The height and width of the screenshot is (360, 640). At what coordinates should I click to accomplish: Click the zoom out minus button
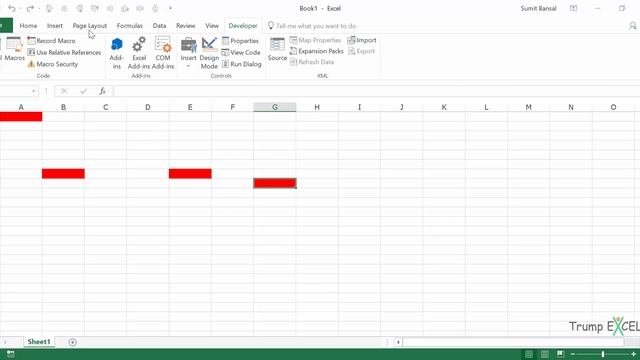(x=573, y=354)
